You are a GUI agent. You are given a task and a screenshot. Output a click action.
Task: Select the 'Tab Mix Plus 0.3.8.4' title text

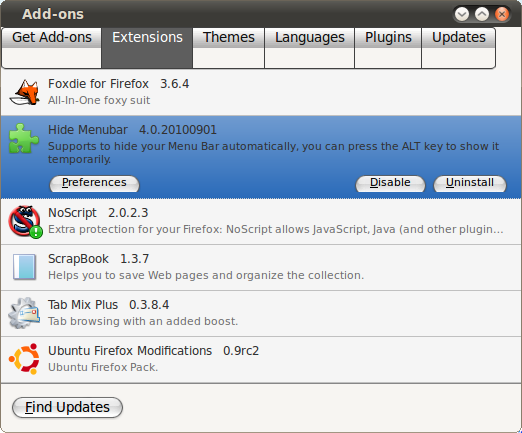(x=108, y=305)
